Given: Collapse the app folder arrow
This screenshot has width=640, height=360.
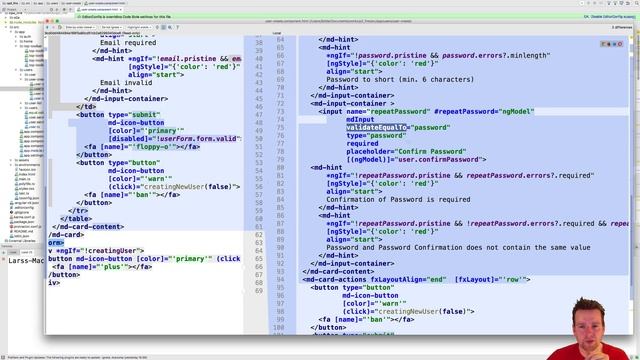Looking at the screenshot, I should click(11, 32).
